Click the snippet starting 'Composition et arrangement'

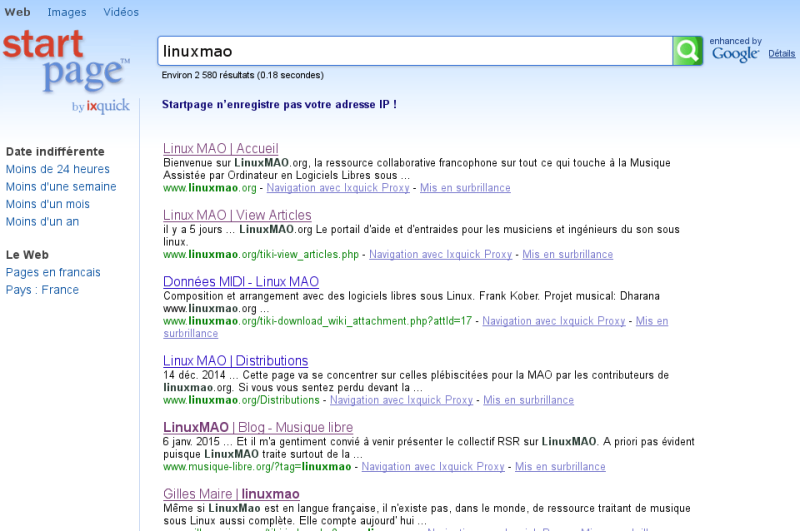(x=411, y=302)
